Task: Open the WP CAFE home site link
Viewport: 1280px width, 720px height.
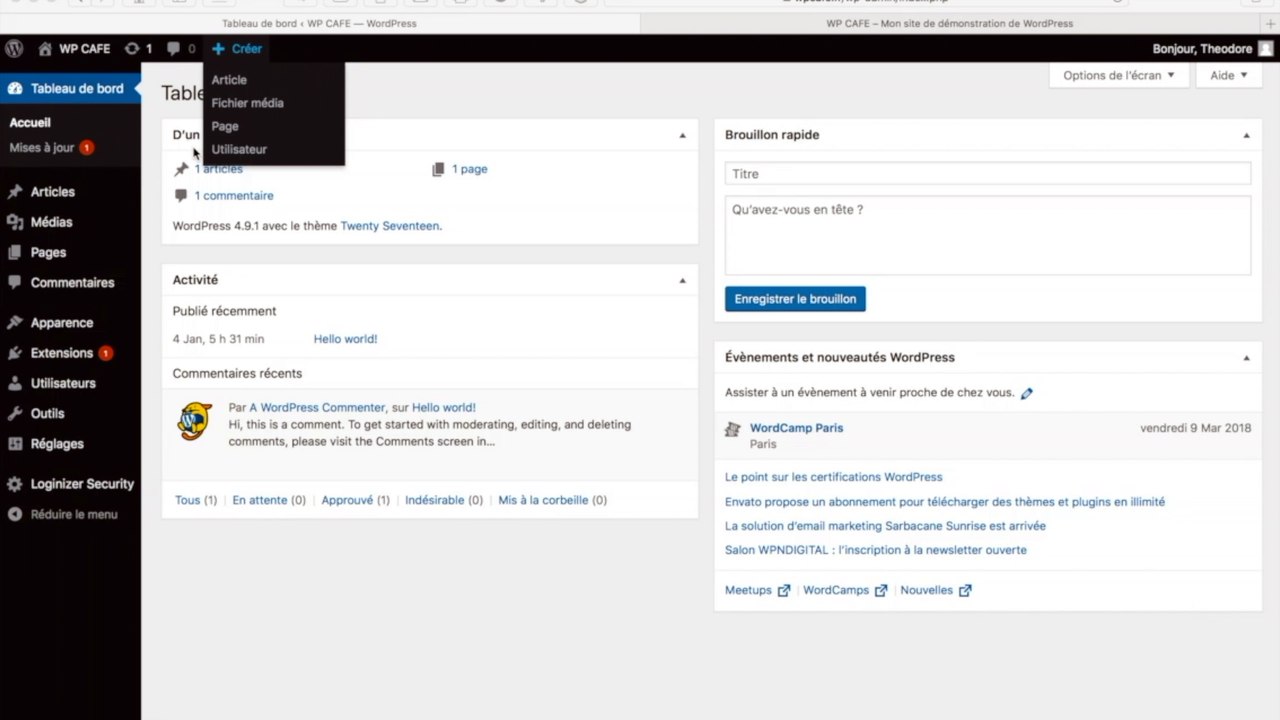Action: [x=74, y=48]
